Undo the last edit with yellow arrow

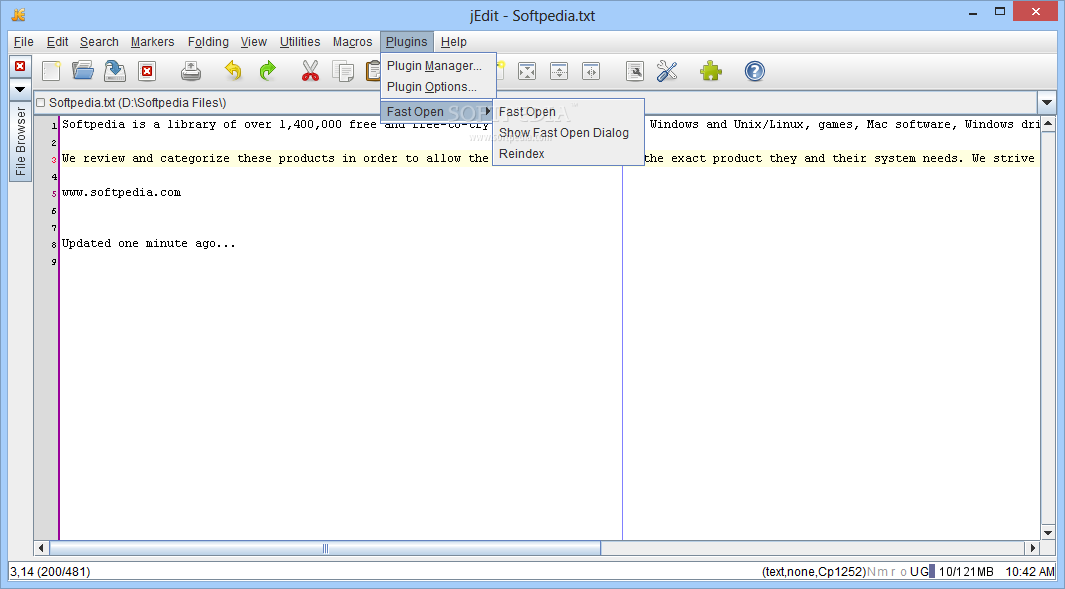(233, 71)
